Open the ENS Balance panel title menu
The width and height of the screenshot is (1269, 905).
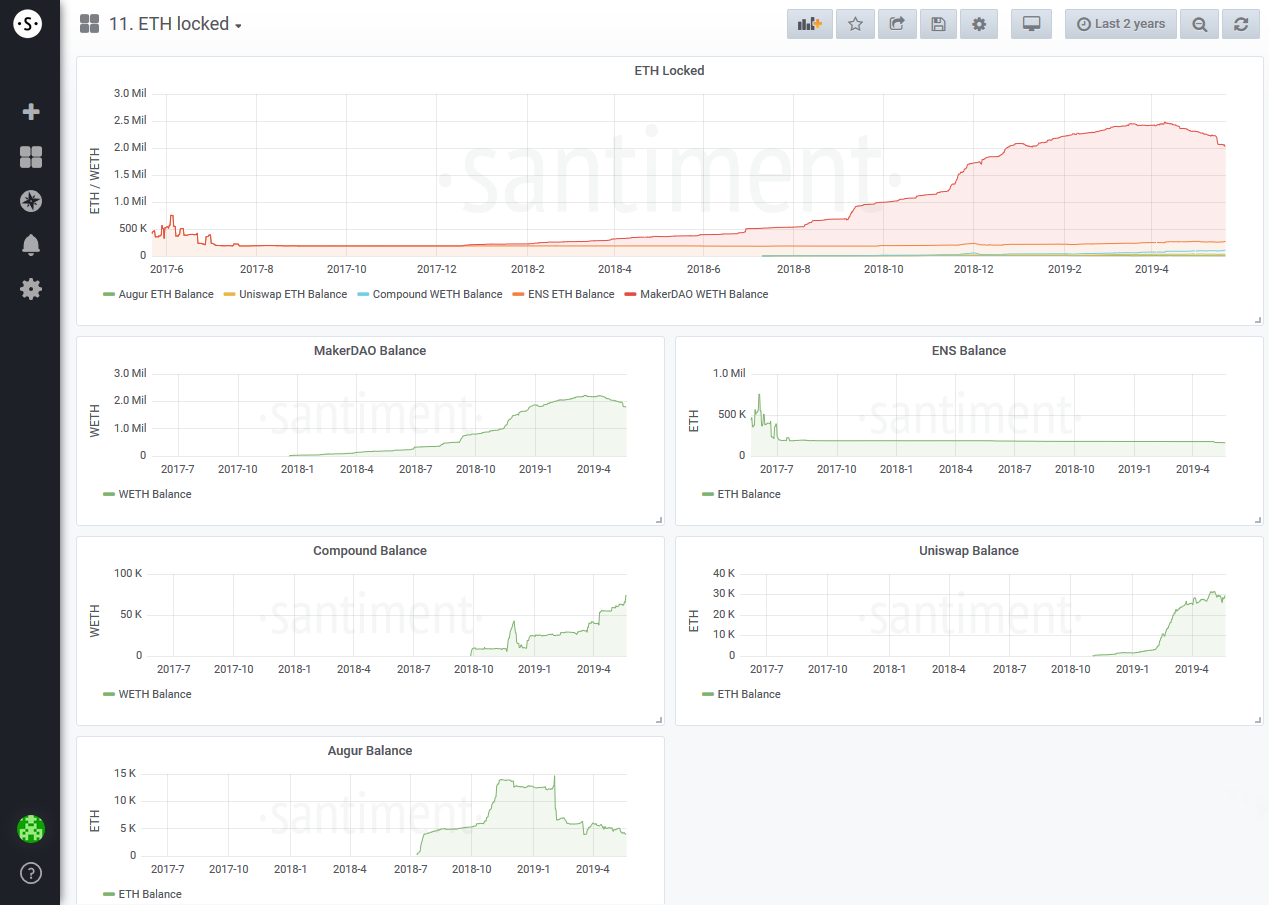(969, 351)
